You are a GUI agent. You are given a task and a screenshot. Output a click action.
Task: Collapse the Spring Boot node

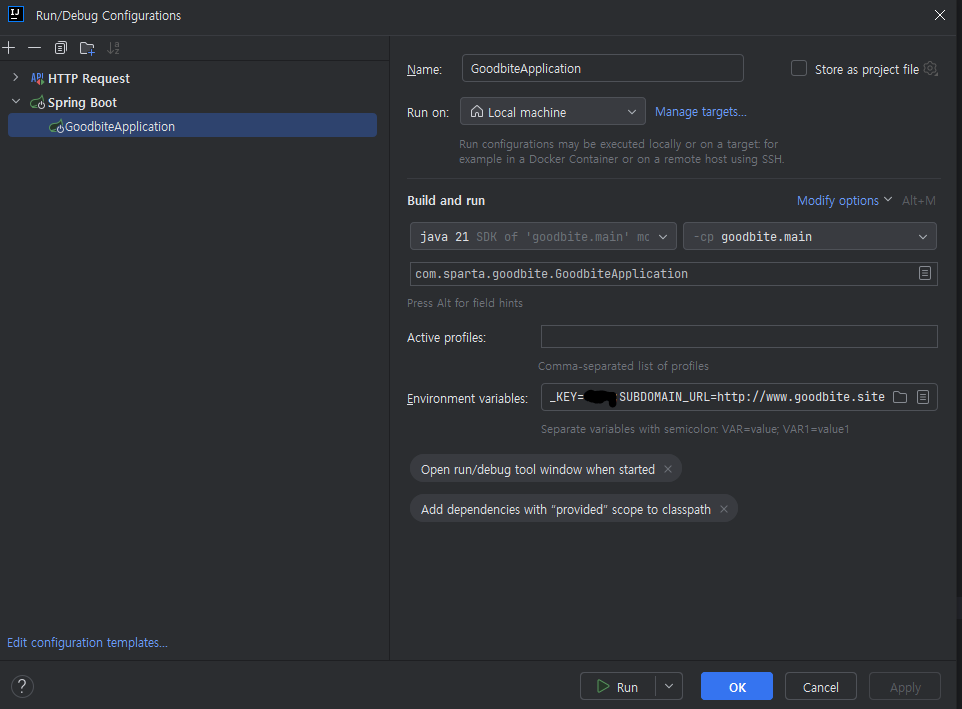tap(16, 102)
